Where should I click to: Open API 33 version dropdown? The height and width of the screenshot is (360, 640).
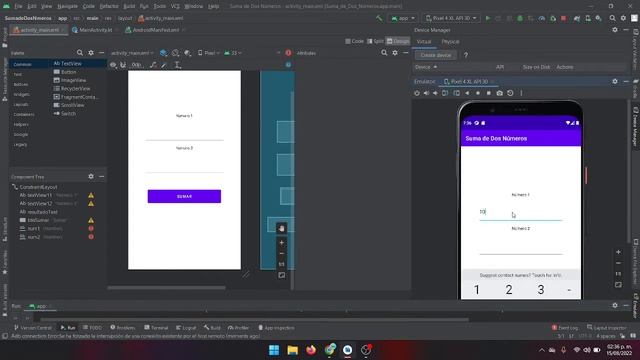coord(233,53)
